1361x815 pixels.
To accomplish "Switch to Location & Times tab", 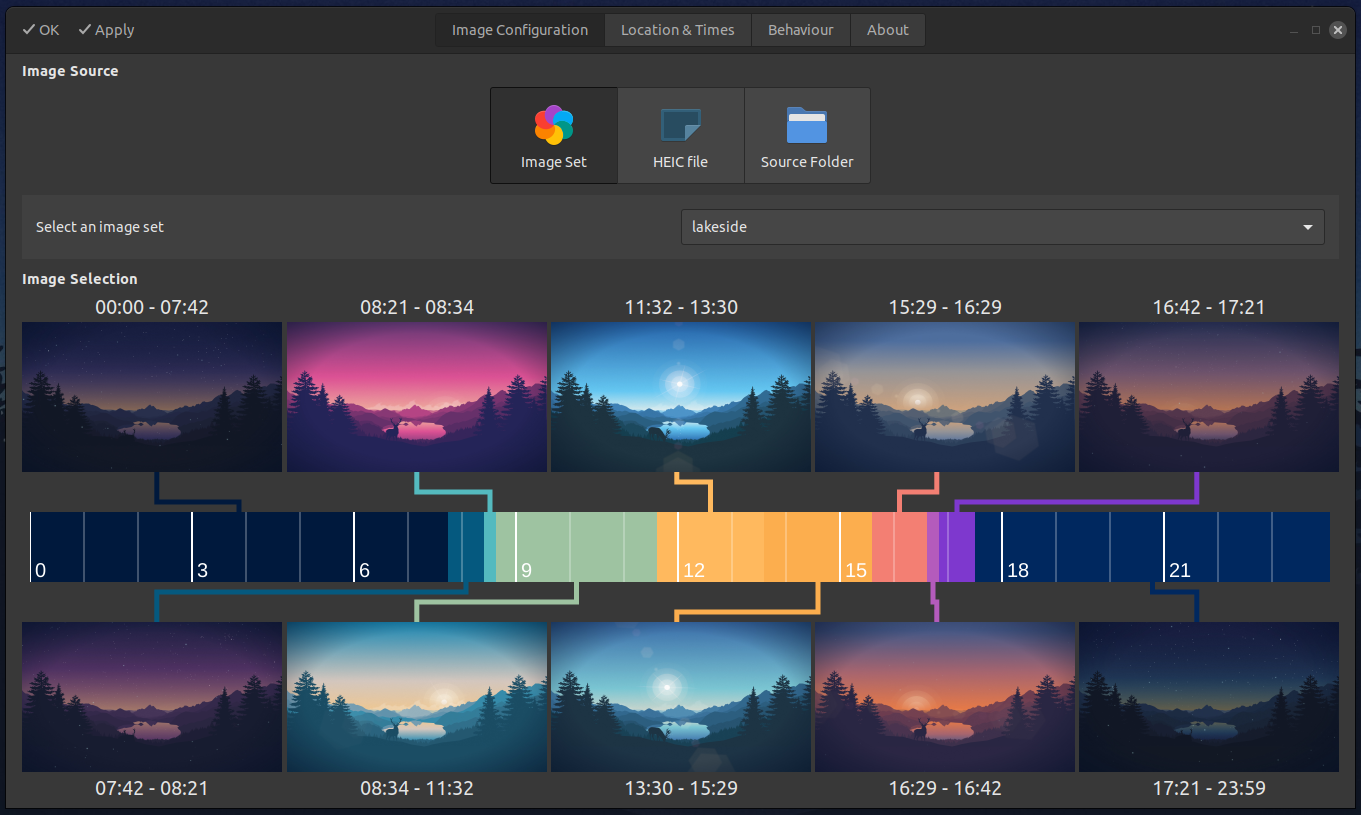I will (x=677, y=30).
